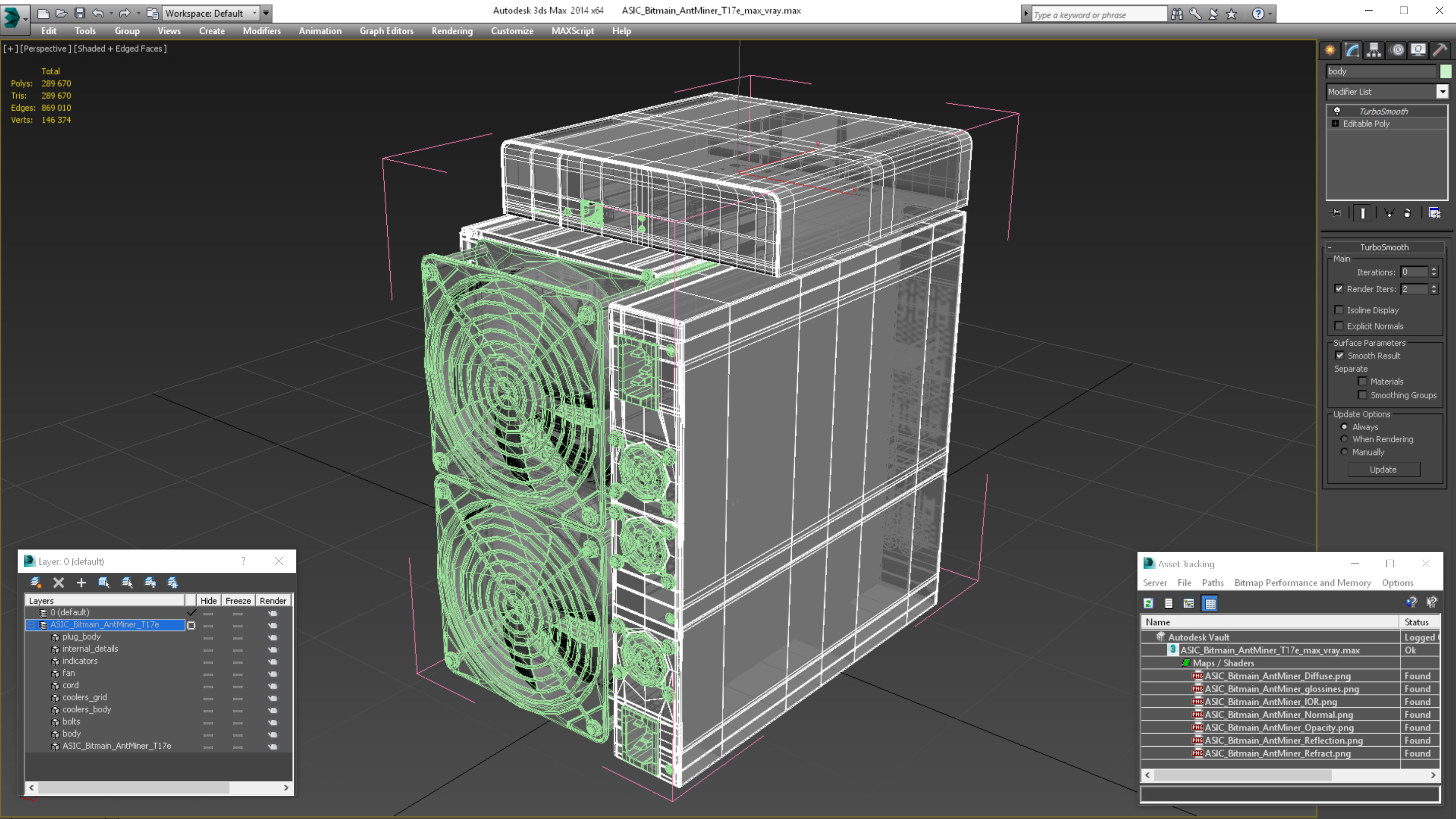
Task: Open the Workspace Default dropdown
Action: click(x=211, y=13)
